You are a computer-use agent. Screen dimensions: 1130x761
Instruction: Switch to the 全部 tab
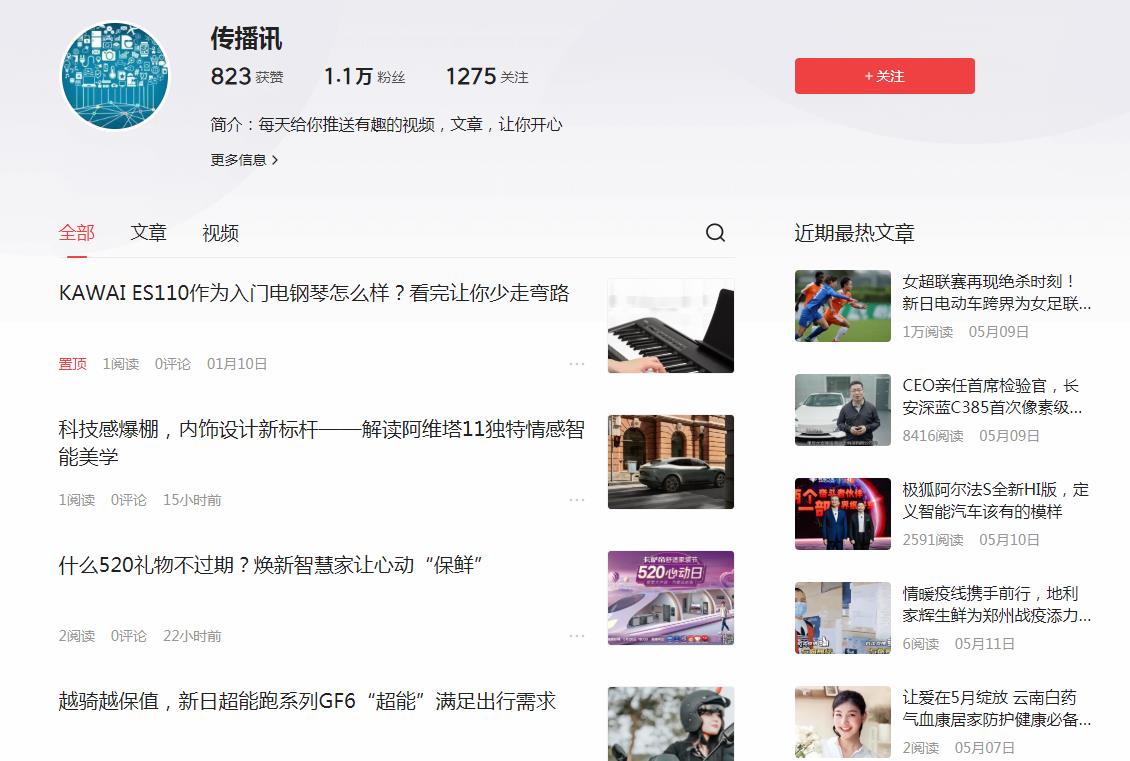(76, 233)
